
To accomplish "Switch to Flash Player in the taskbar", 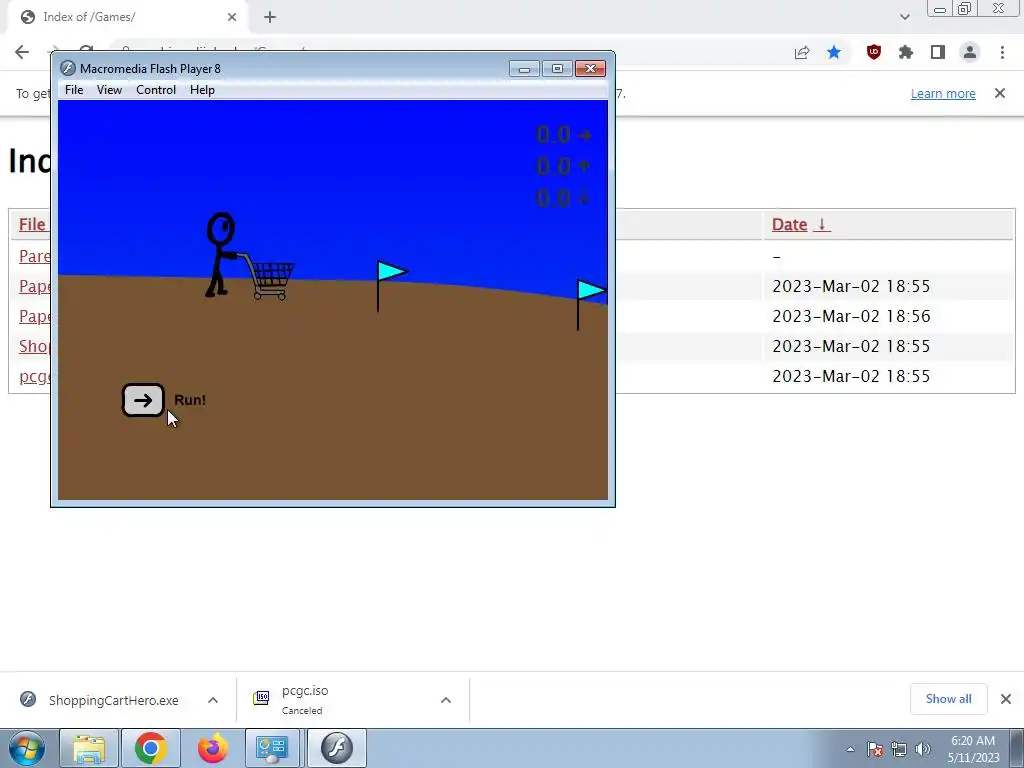I will tap(337, 748).
